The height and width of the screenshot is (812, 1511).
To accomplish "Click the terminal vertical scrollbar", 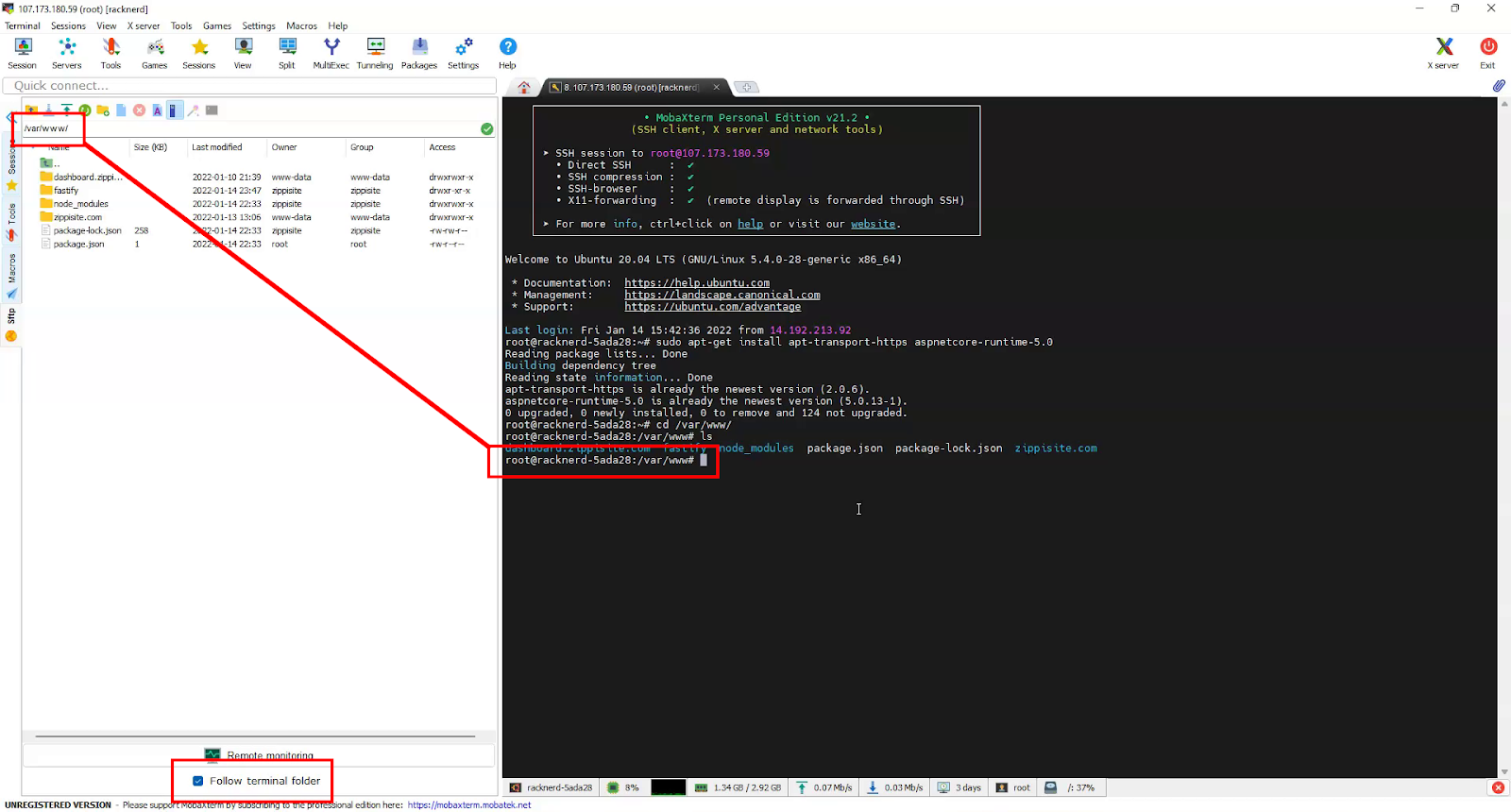I will coord(1503,437).
